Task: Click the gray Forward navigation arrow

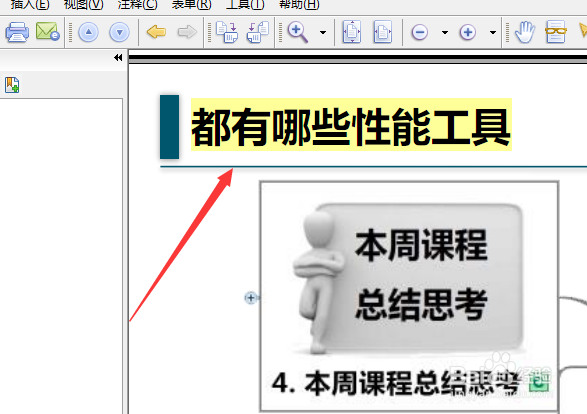Action: [x=187, y=32]
